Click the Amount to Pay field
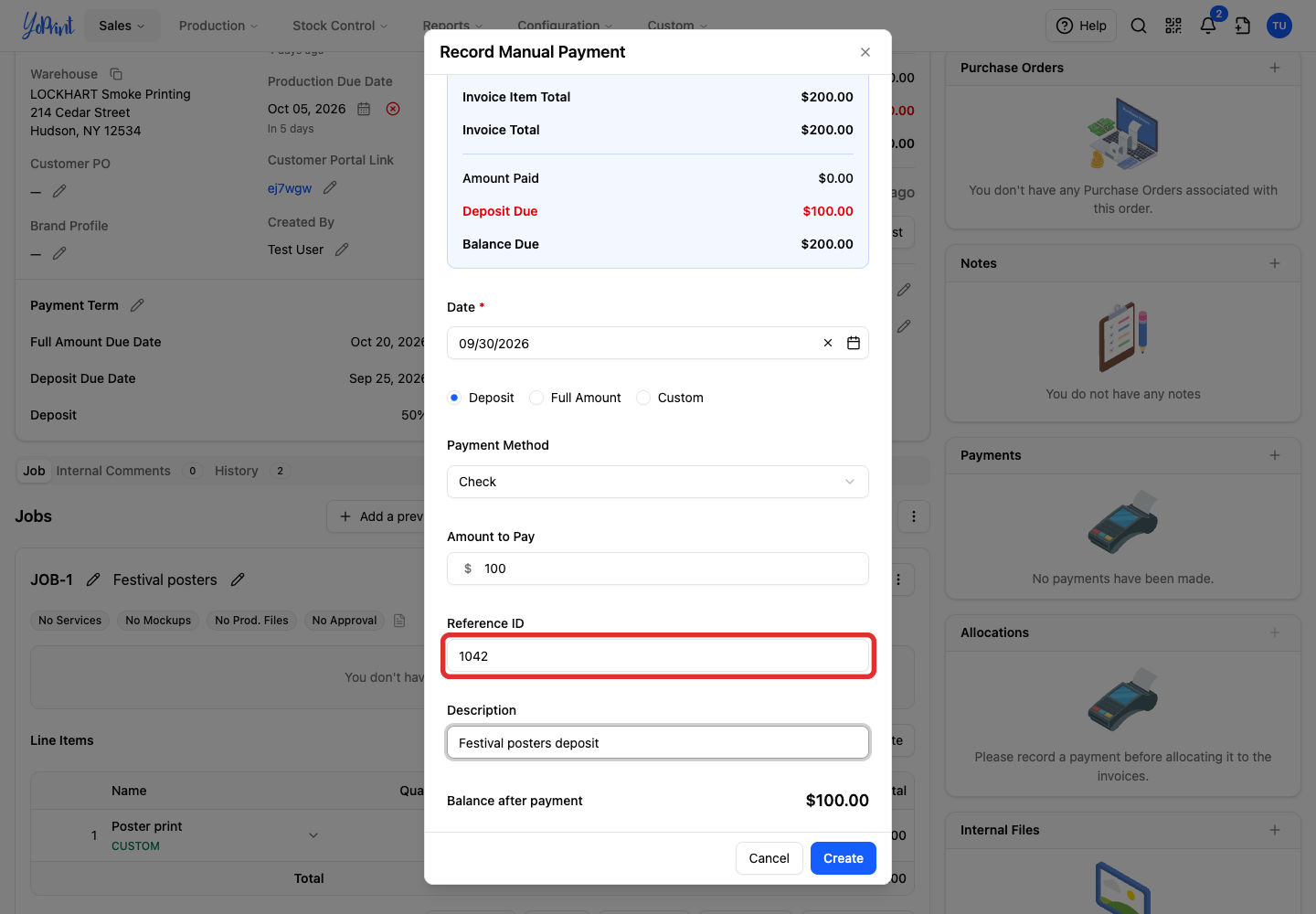The width and height of the screenshot is (1316, 914). click(658, 569)
